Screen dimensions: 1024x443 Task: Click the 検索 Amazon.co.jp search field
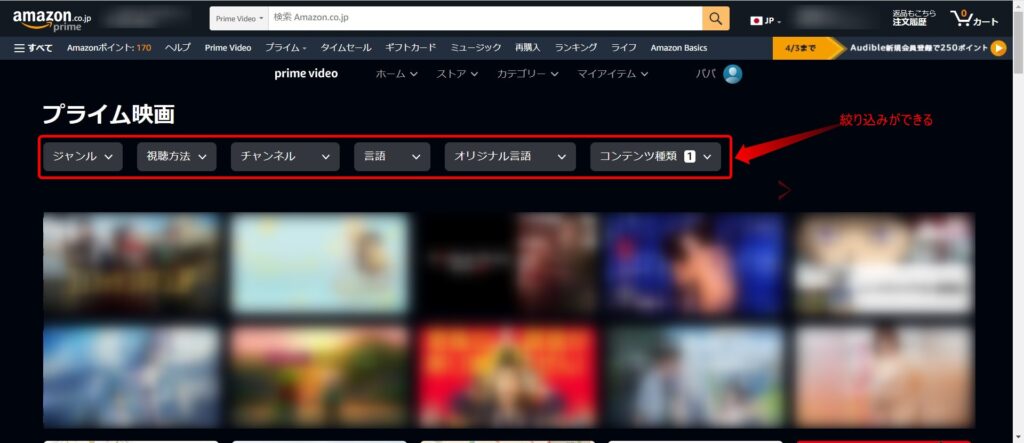[485, 18]
